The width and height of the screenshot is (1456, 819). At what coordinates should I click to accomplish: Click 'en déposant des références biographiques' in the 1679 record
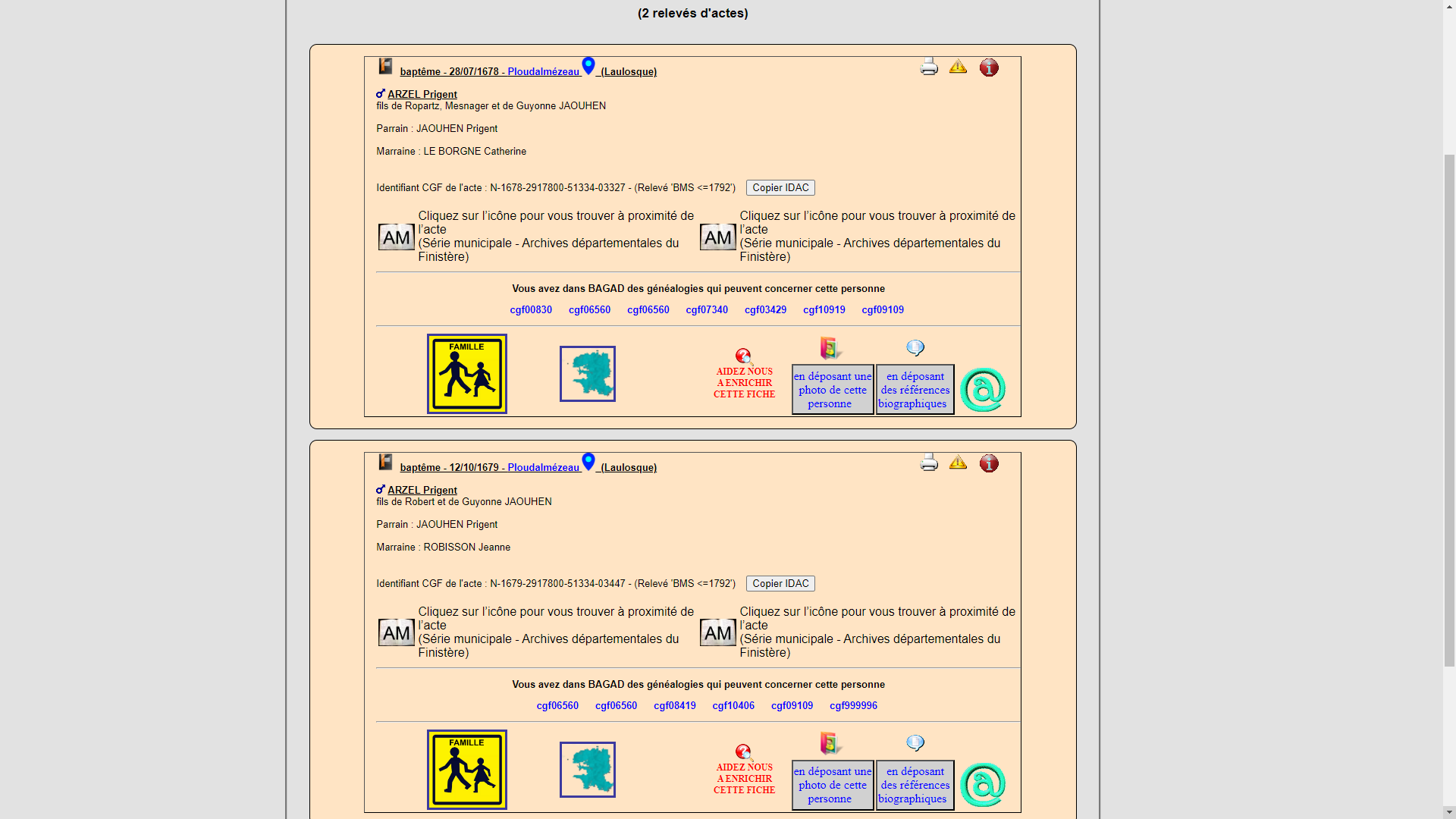(915, 785)
